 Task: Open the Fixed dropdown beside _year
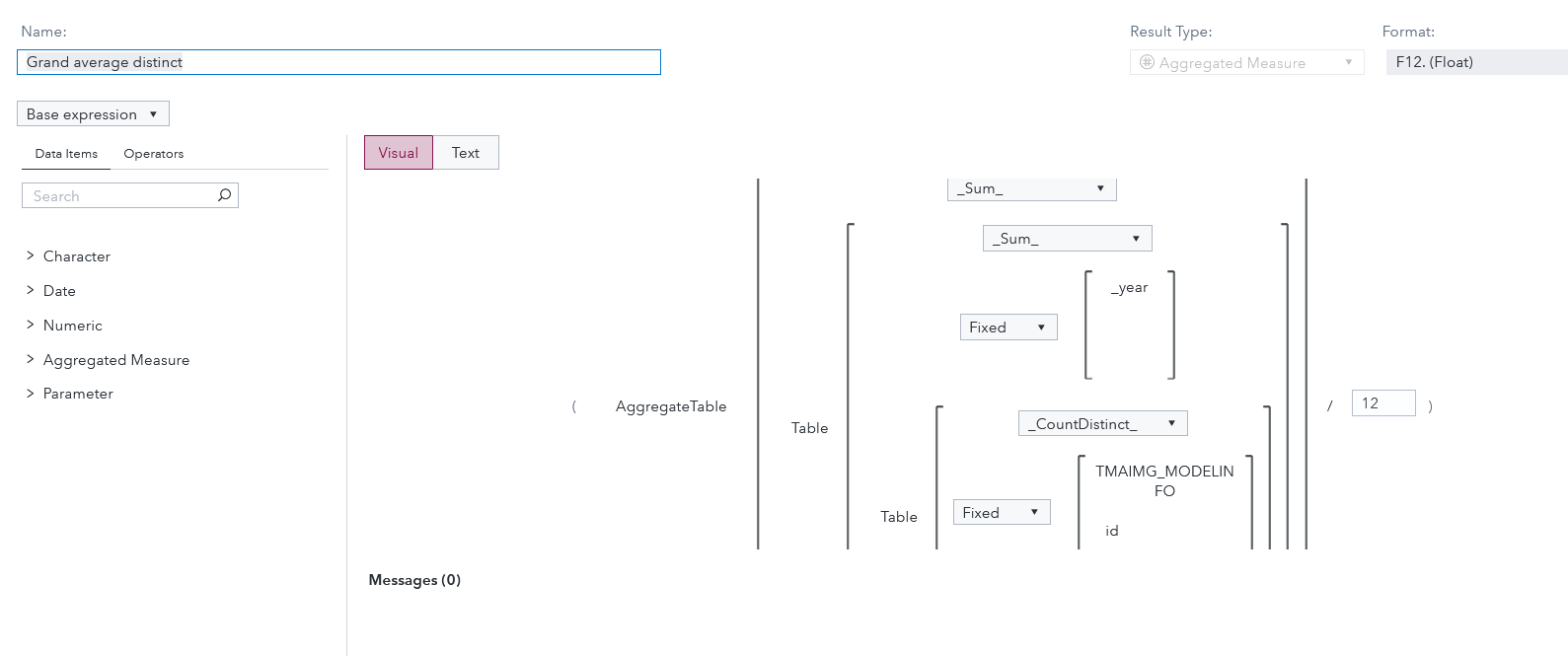click(1008, 328)
